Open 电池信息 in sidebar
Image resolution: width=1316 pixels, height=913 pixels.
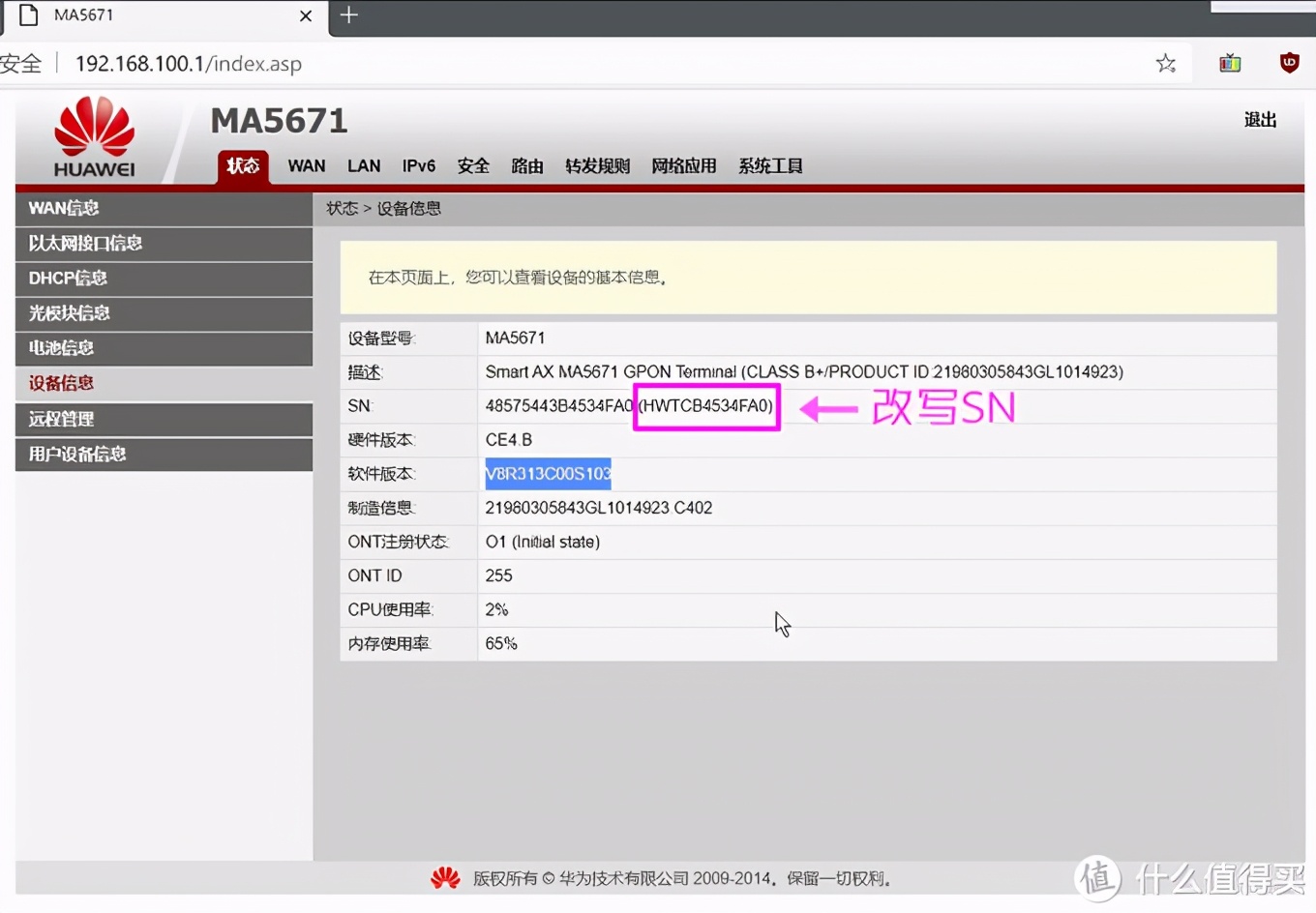(x=164, y=348)
